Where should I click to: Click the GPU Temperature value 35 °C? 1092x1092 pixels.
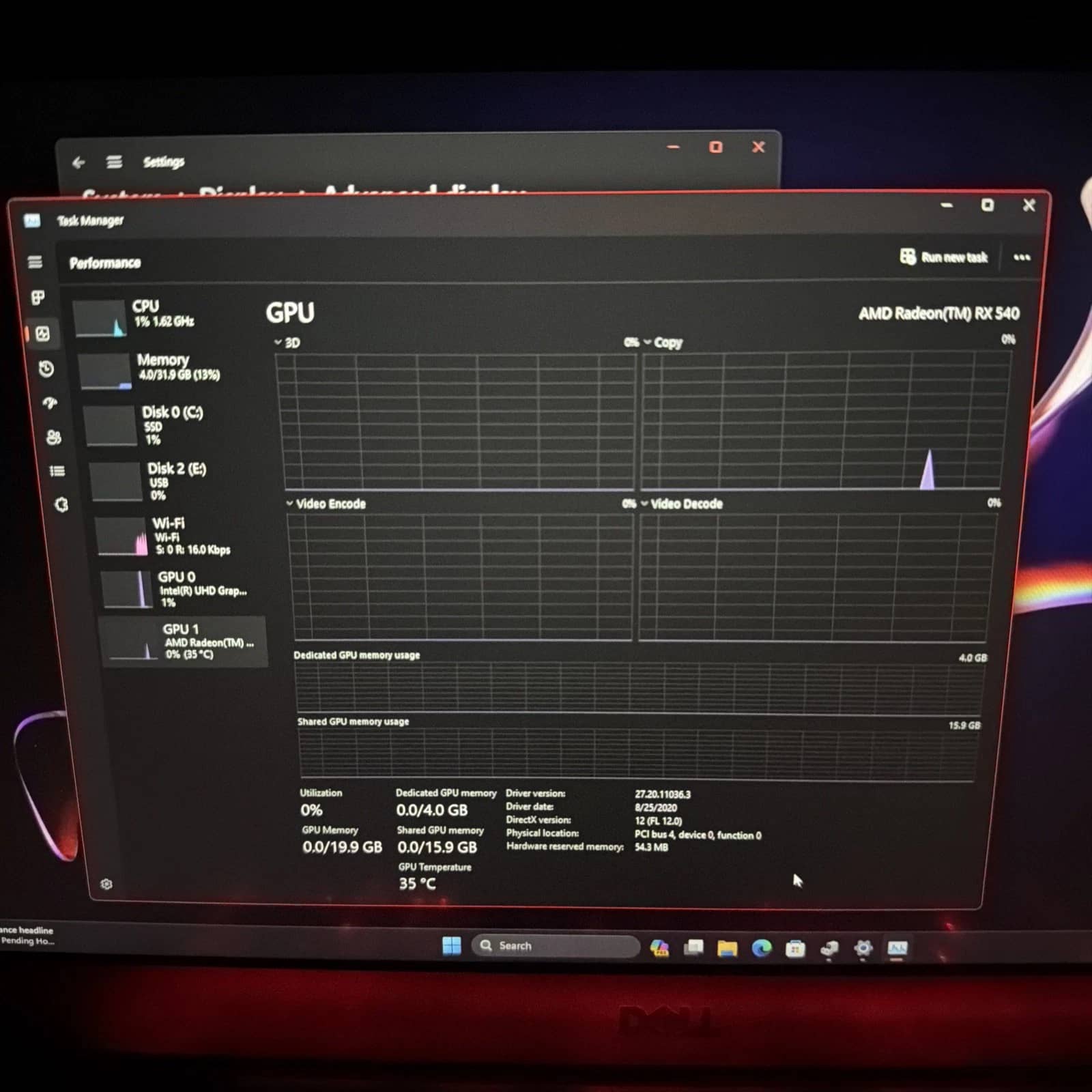[417, 883]
